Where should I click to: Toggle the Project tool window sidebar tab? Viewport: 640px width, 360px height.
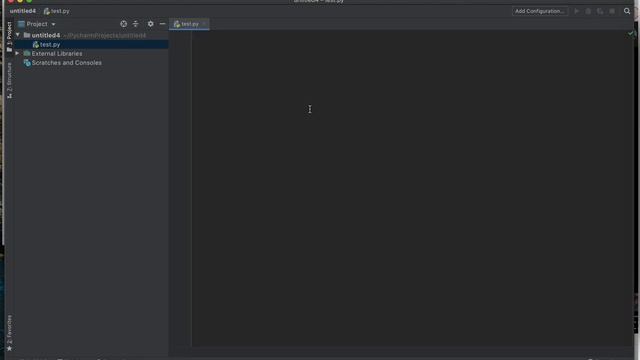point(9,36)
